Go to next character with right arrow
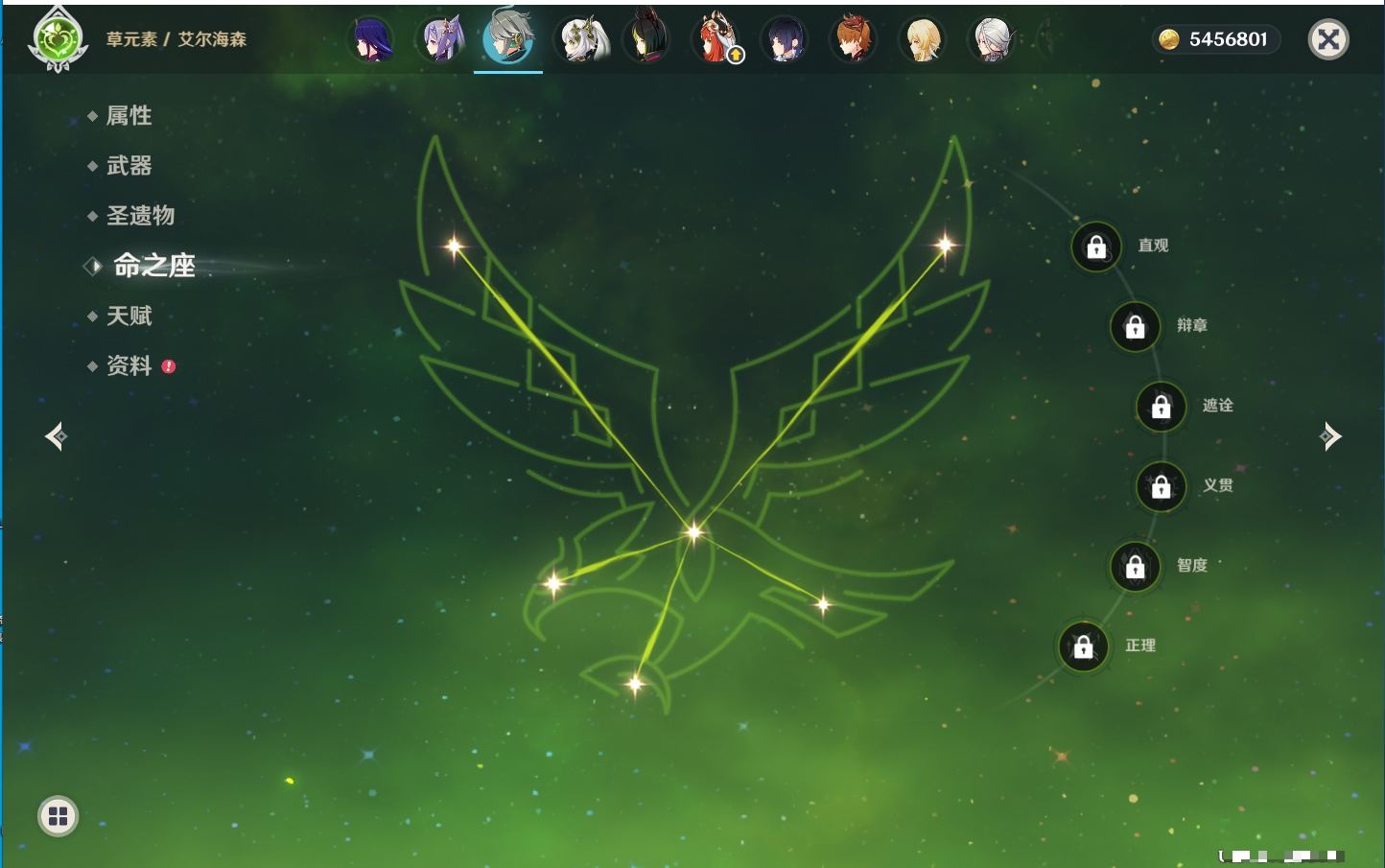The image size is (1385, 868). (1330, 436)
